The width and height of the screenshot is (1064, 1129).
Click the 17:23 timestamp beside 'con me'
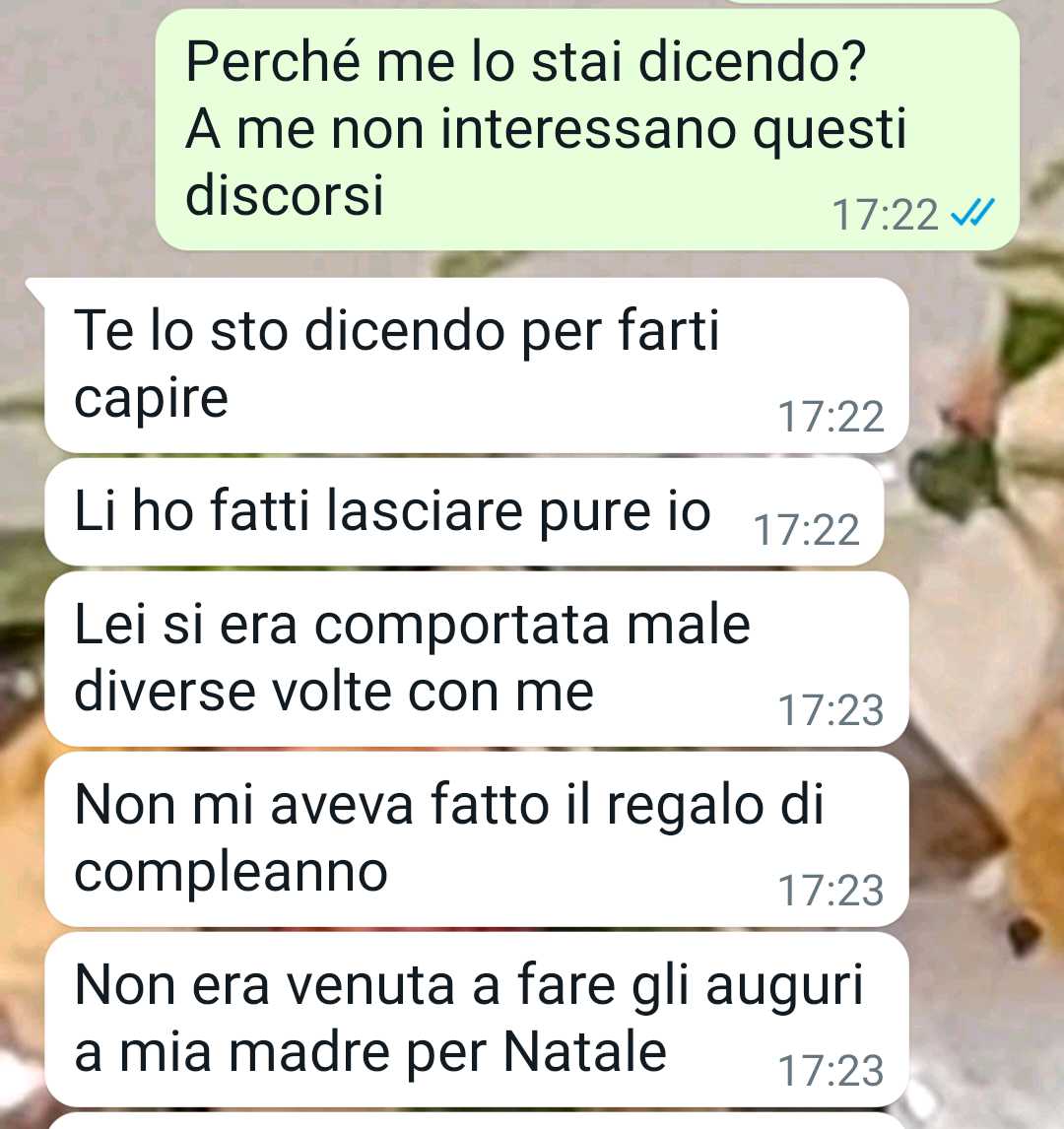pyautogui.click(x=831, y=710)
